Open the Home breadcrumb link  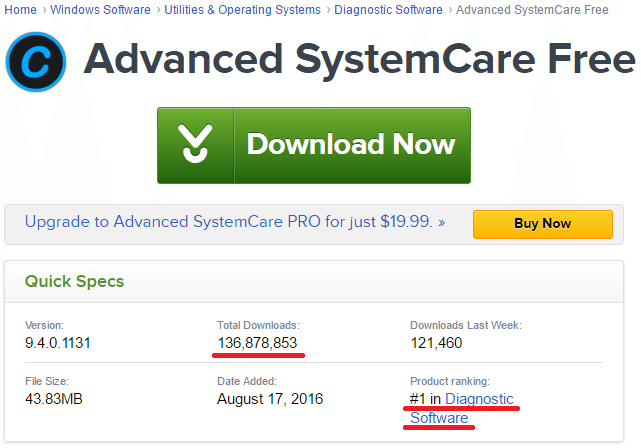(x=20, y=9)
